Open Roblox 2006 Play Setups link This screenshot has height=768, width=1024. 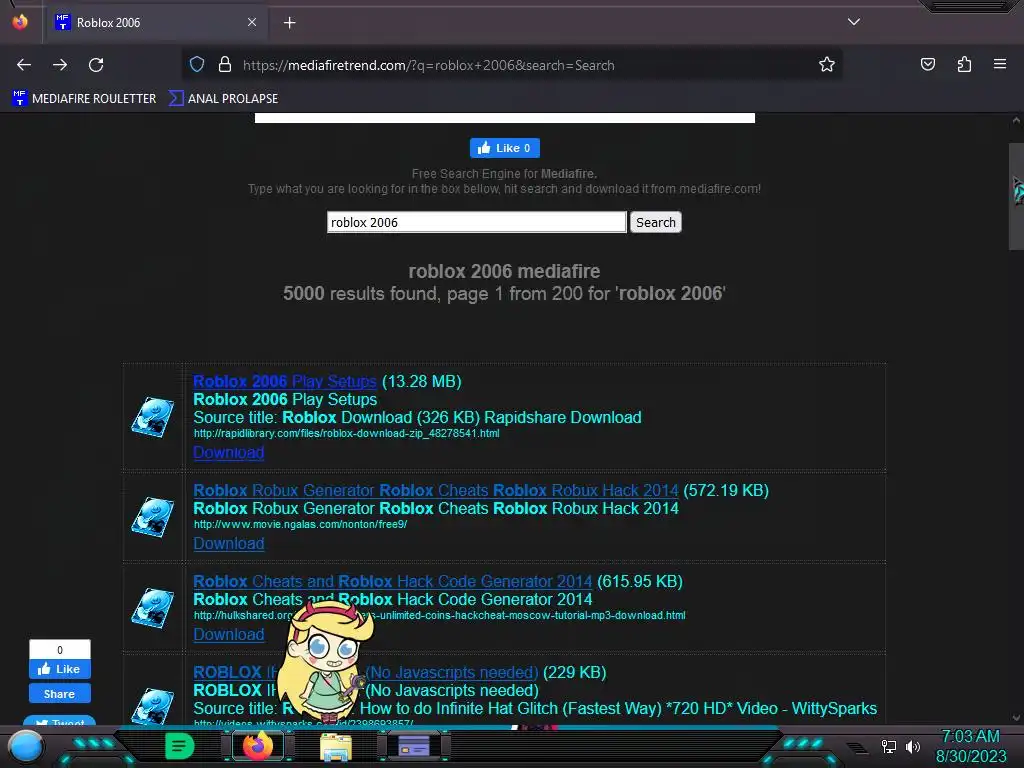tap(285, 381)
